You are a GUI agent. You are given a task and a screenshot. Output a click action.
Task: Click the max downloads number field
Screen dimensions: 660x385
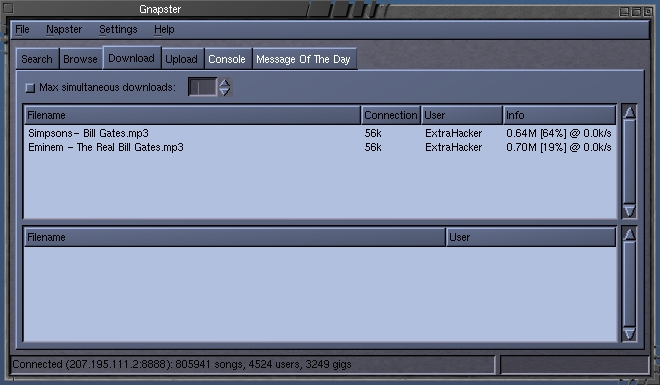(202, 87)
